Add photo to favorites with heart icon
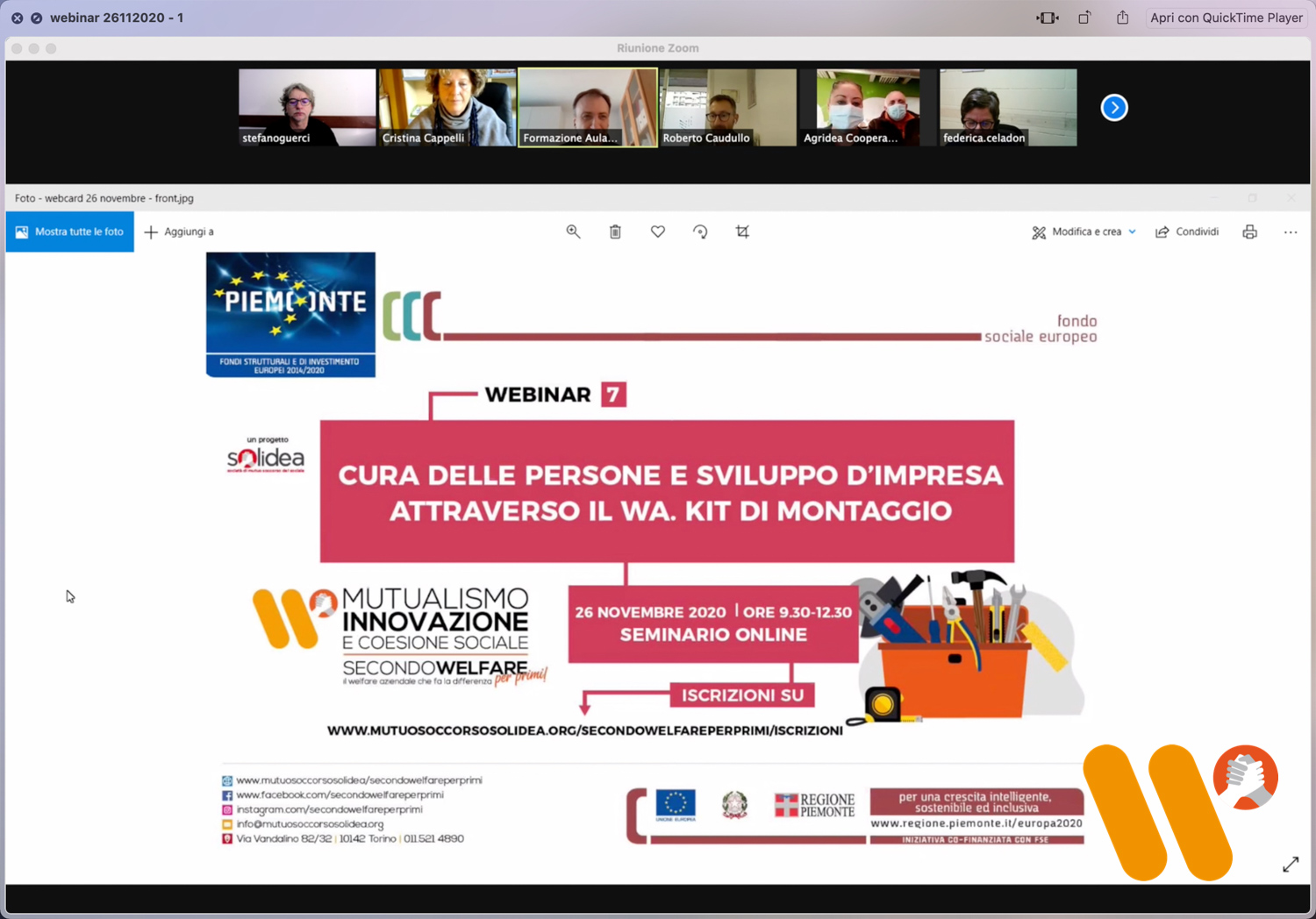The image size is (1316, 919). coord(658,232)
